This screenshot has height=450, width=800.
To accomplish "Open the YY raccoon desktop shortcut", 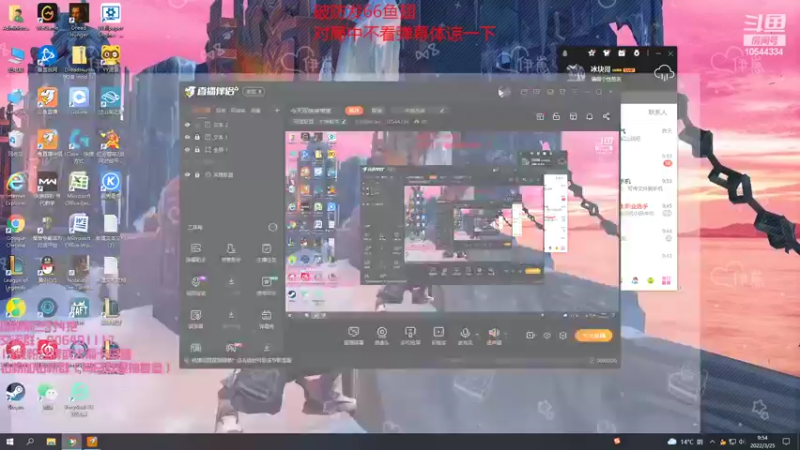I will [x=110, y=59].
